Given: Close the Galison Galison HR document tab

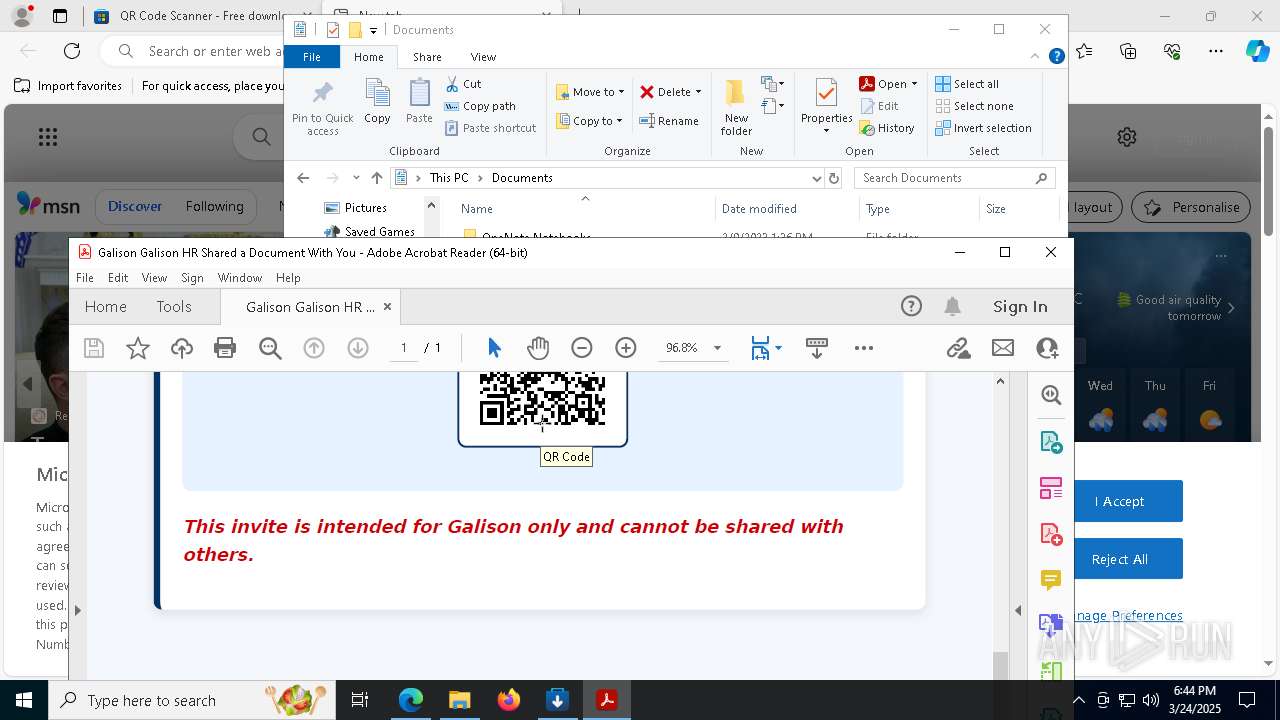Looking at the screenshot, I should tap(387, 307).
